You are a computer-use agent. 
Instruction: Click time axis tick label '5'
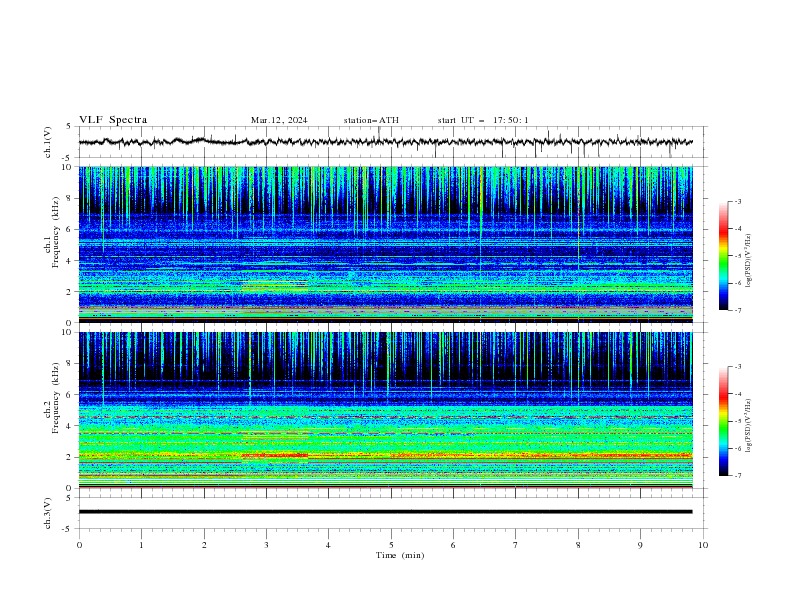pyautogui.click(x=391, y=545)
